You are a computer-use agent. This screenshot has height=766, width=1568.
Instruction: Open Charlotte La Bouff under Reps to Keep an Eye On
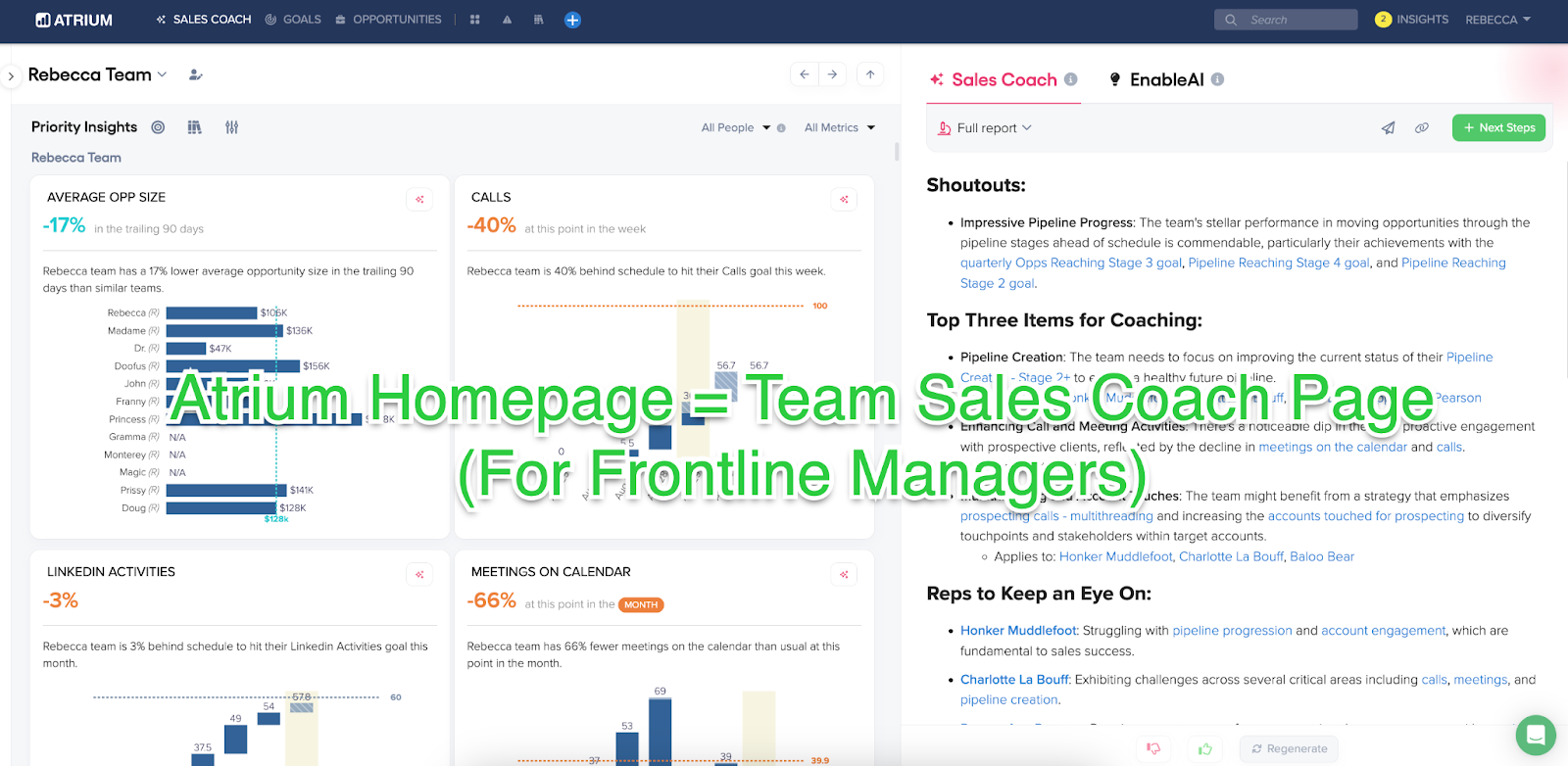[1015, 680]
